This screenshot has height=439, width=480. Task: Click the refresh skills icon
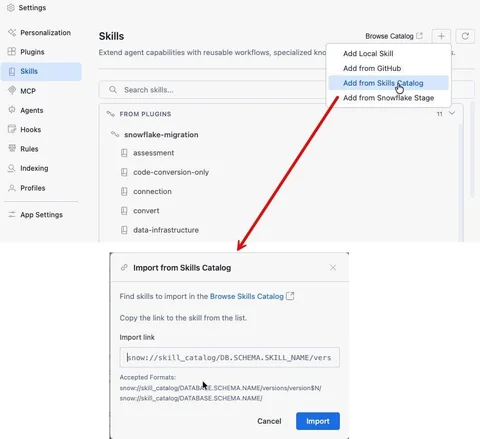pyautogui.click(x=465, y=36)
